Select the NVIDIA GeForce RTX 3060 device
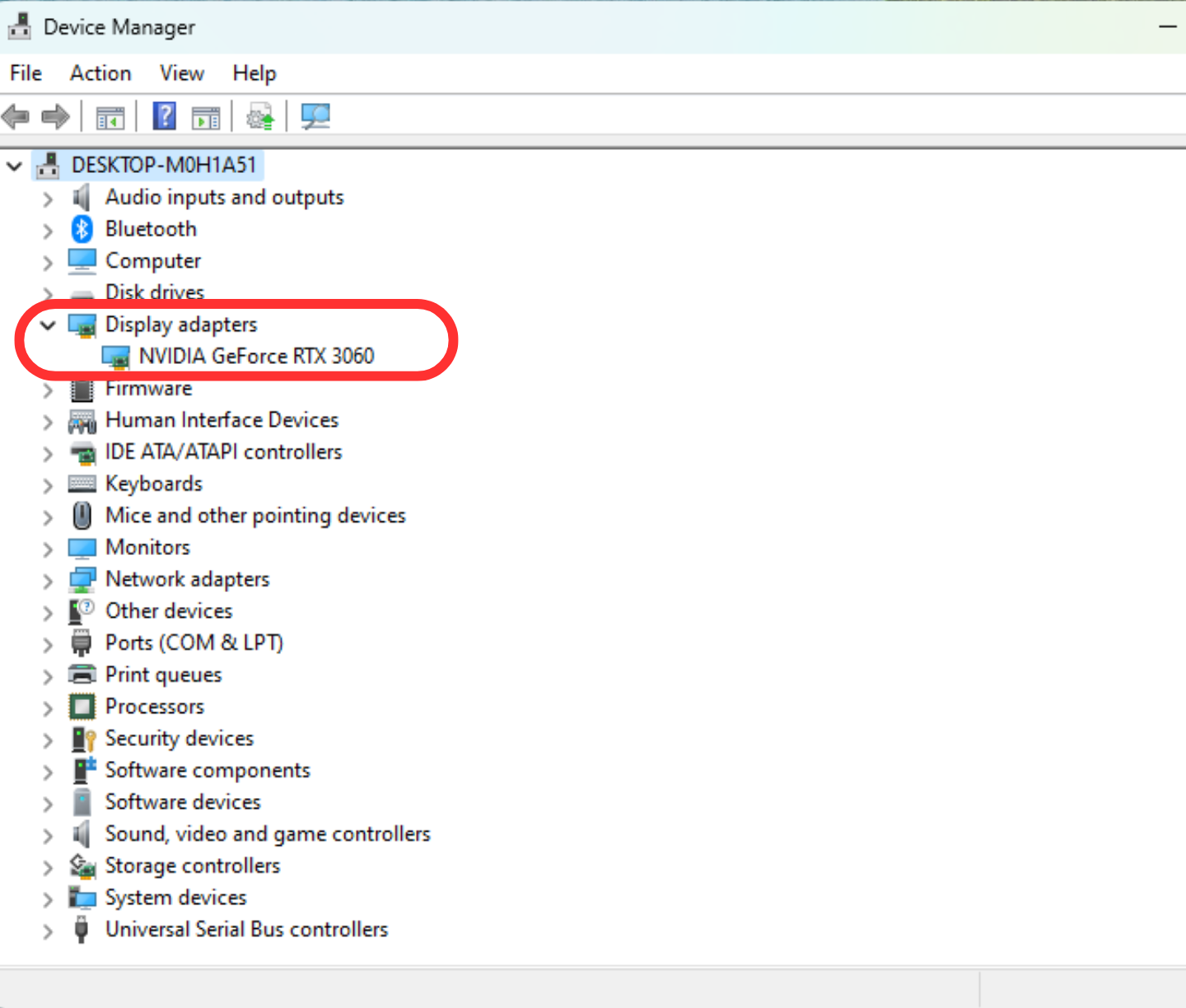This screenshot has width=1186, height=1008. pyautogui.click(x=256, y=356)
